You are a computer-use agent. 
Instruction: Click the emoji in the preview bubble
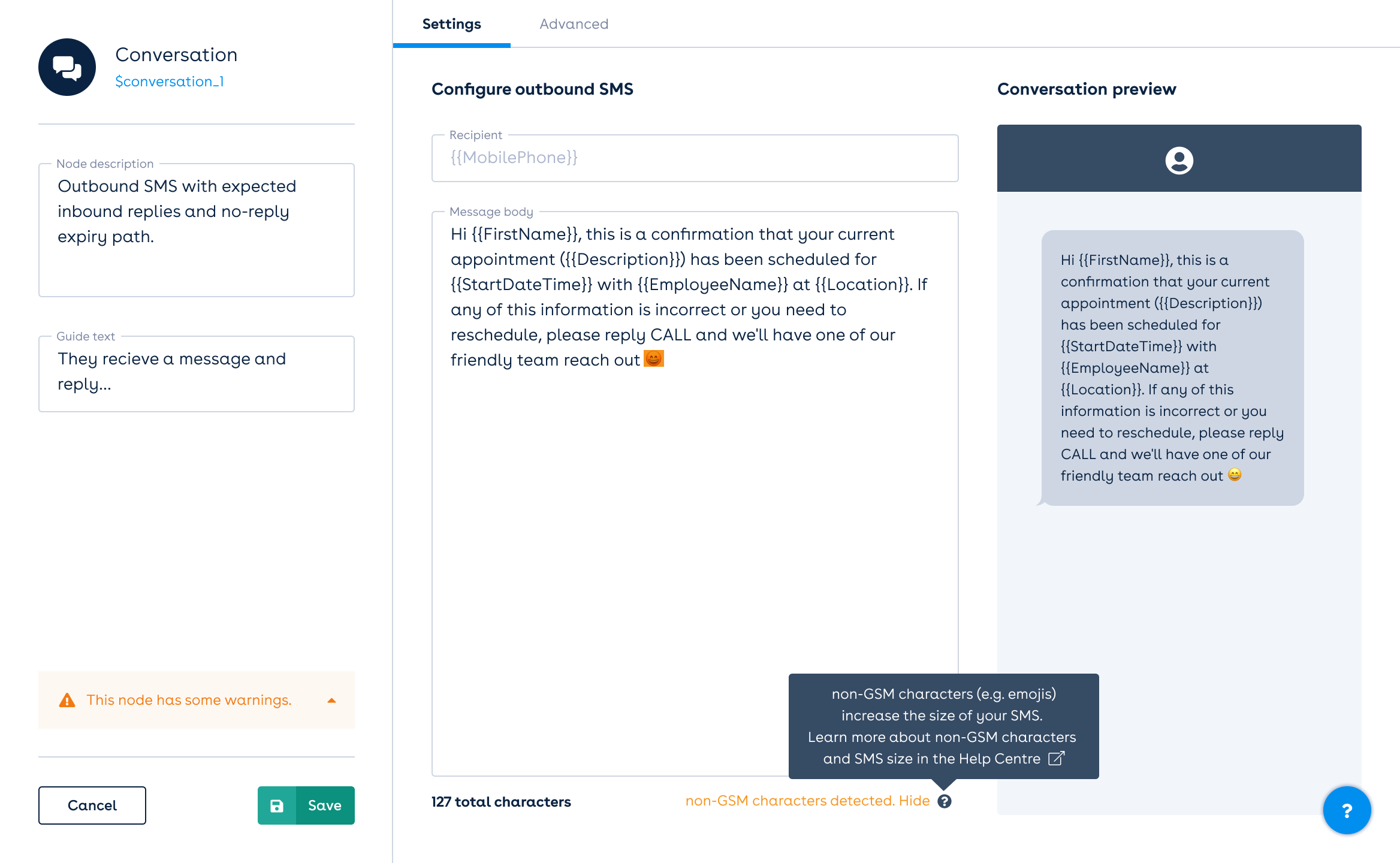point(1235,475)
